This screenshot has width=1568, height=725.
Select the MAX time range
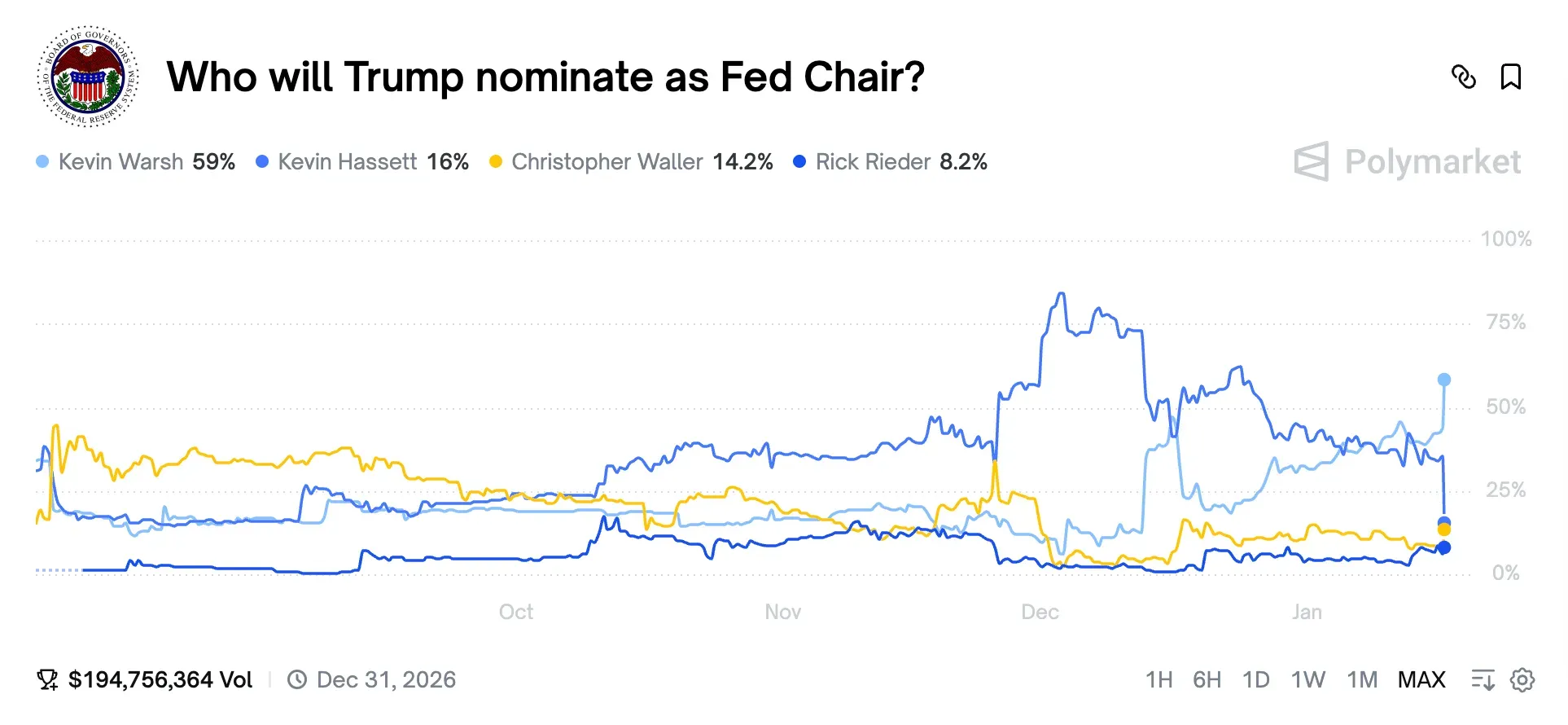(x=1421, y=679)
